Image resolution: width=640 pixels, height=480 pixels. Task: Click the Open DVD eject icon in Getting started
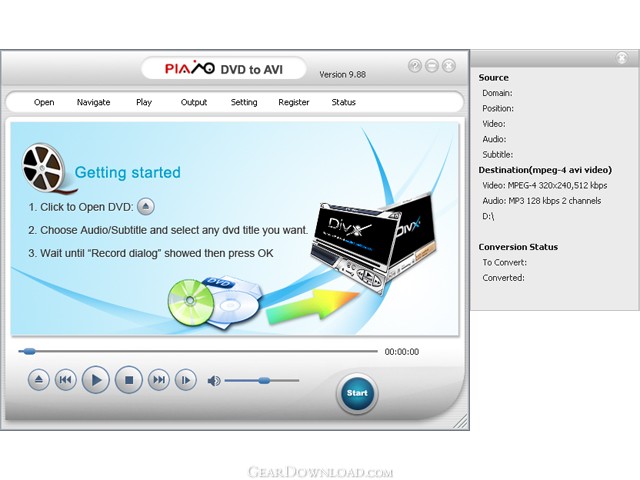point(146,207)
